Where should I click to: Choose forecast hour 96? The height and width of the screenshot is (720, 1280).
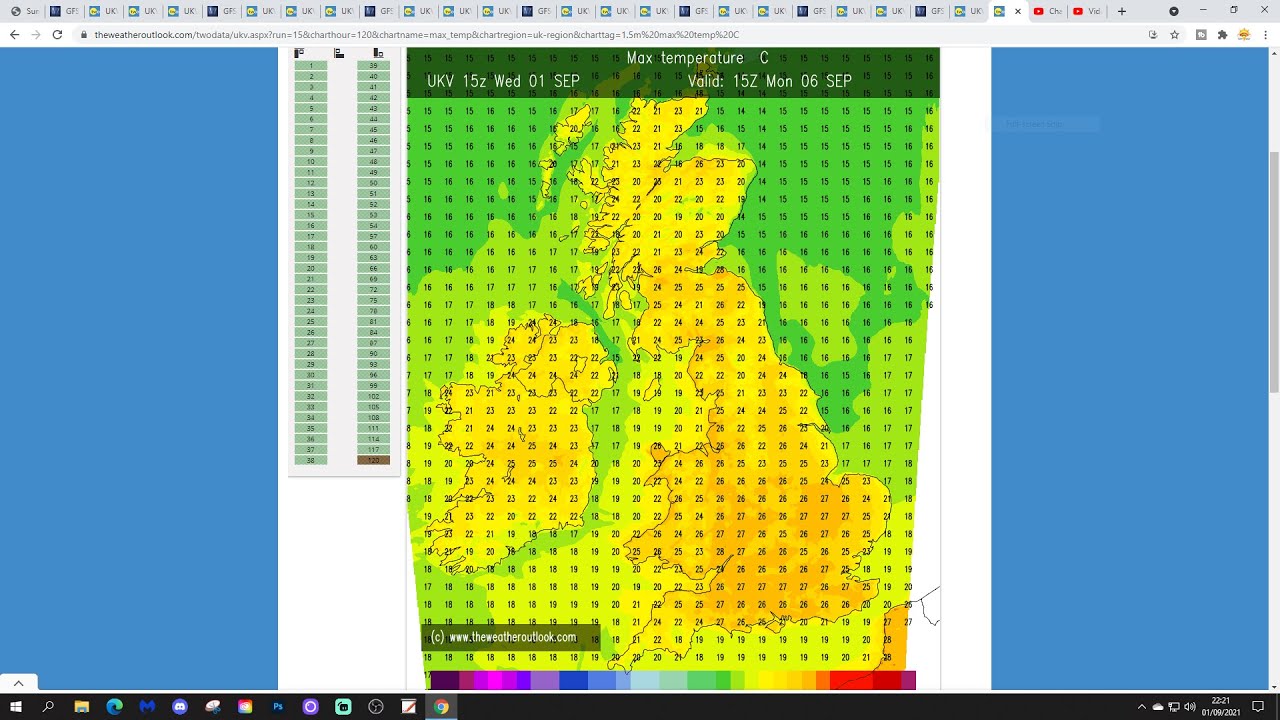tap(373, 375)
